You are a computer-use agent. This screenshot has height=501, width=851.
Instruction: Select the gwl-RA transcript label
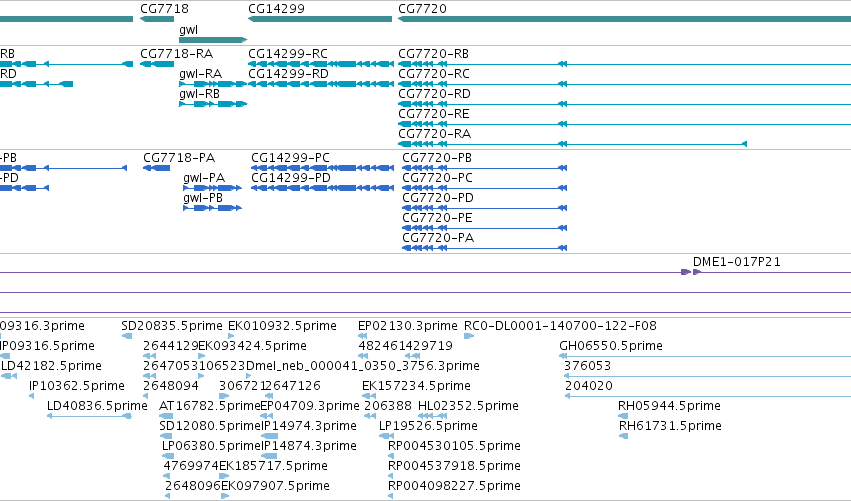[x=200, y=74]
